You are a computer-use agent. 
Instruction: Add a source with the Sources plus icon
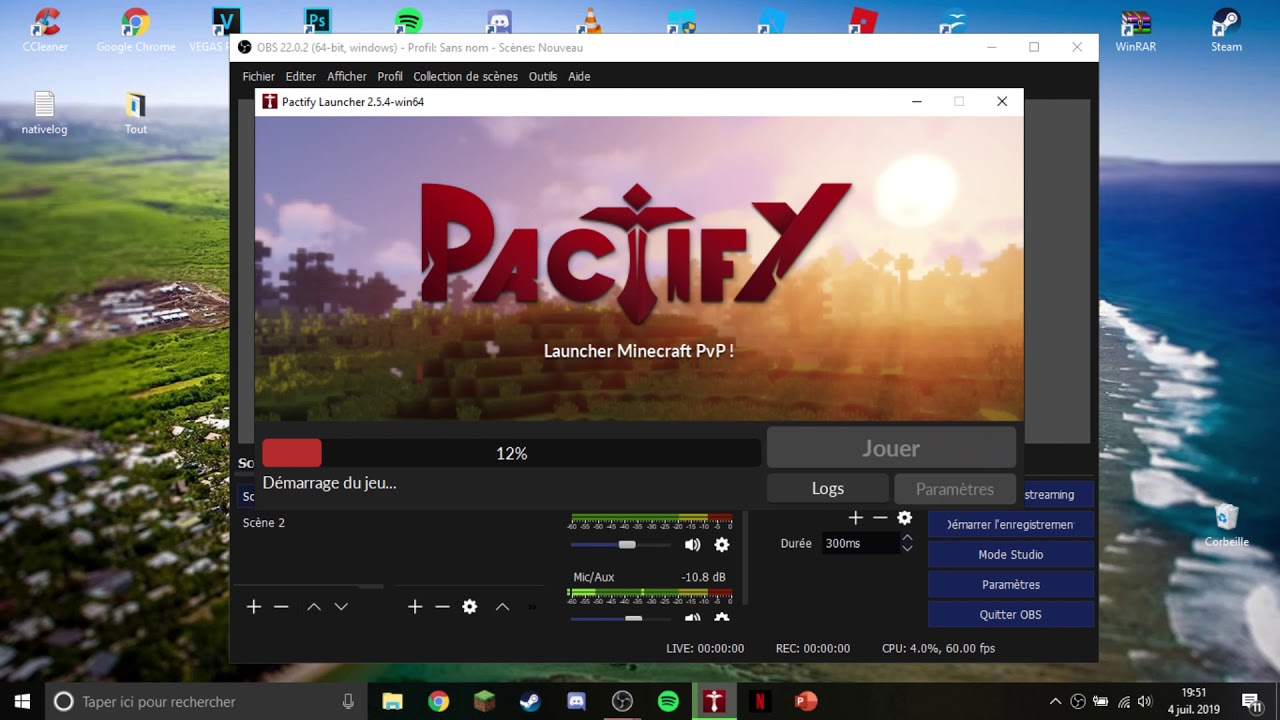pyautogui.click(x=415, y=607)
